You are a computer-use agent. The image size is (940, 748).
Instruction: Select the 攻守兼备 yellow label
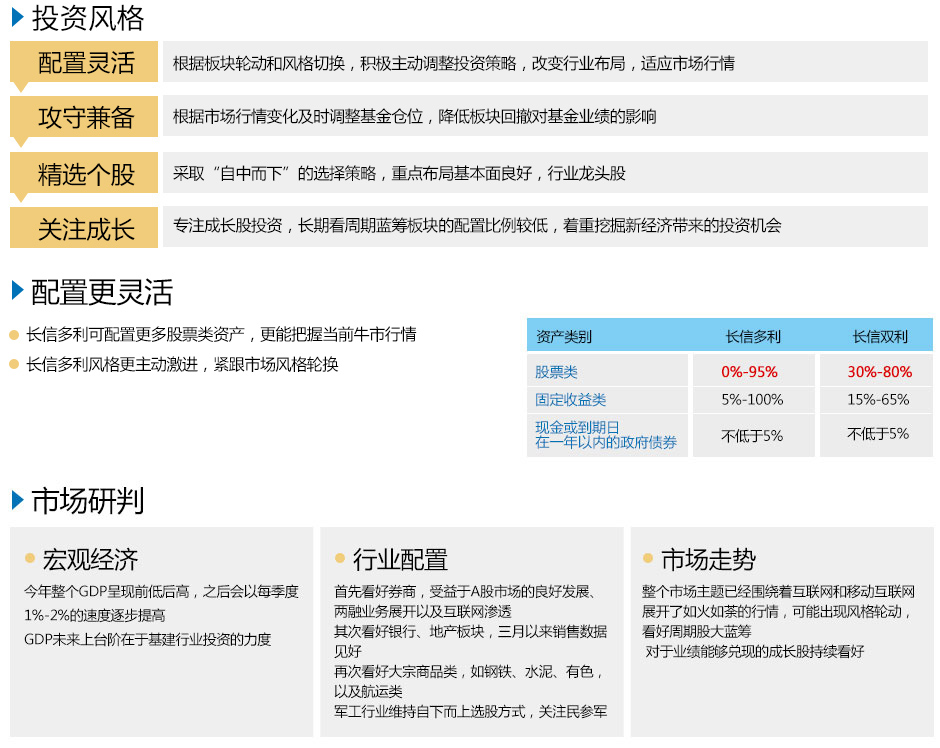pyautogui.click(x=85, y=117)
